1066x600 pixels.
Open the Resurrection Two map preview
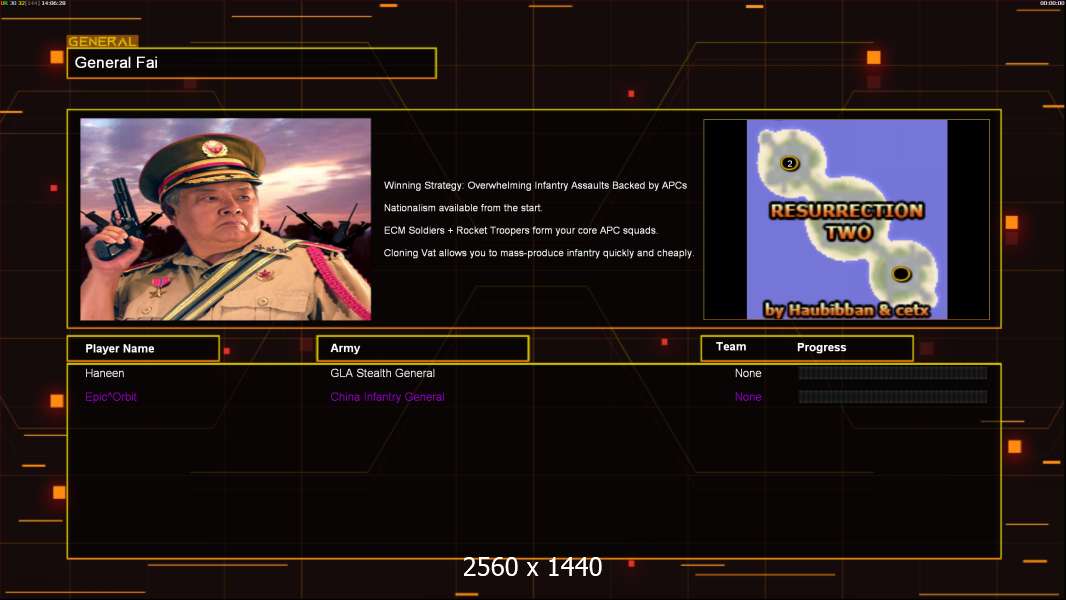[846, 219]
